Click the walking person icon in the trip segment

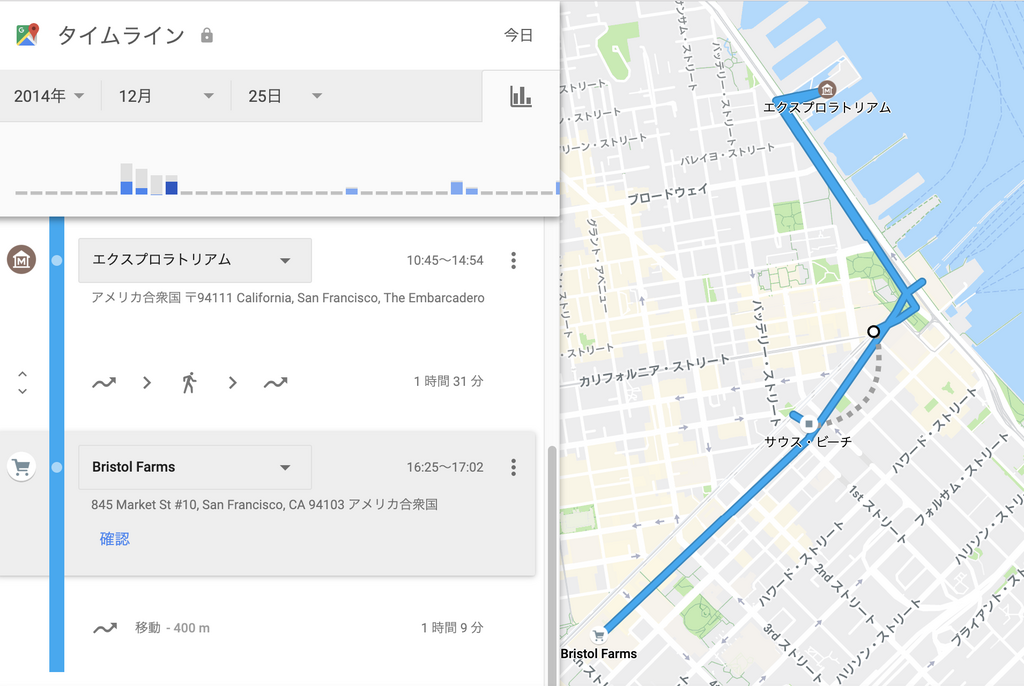point(189,382)
